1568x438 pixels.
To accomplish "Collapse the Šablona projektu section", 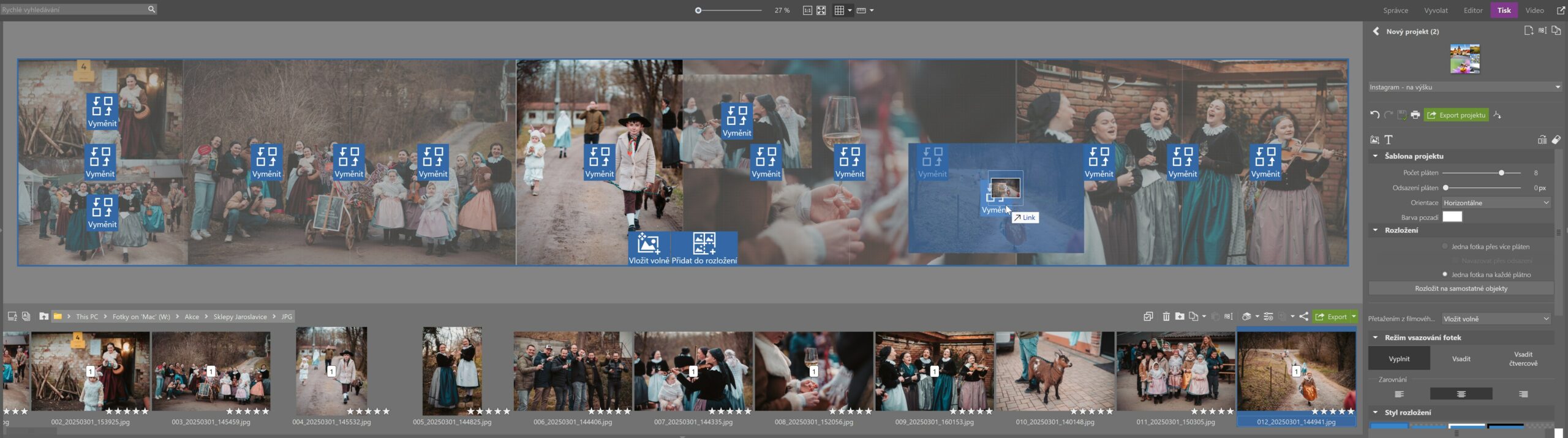I will 1376,156.
